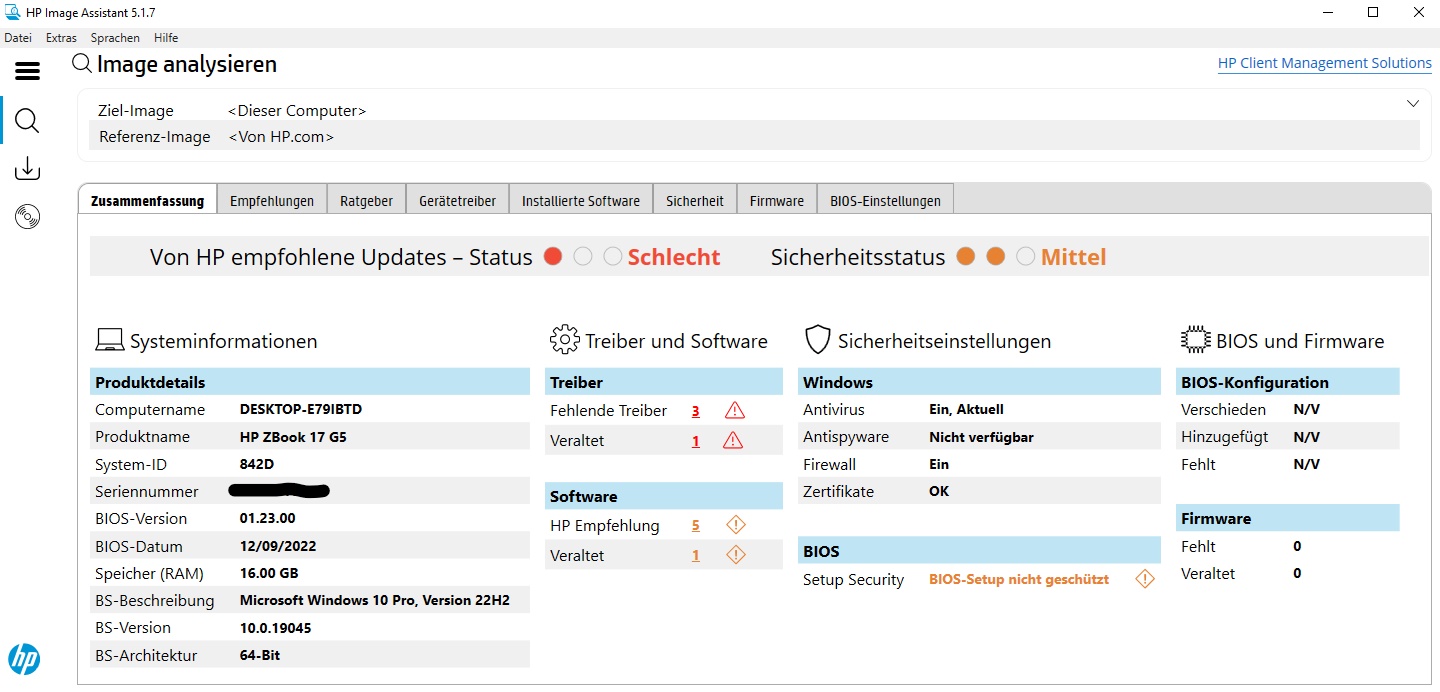This screenshot has width=1440, height=692.
Task: Switch to the Installierte Software tab
Action: click(x=581, y=200)
